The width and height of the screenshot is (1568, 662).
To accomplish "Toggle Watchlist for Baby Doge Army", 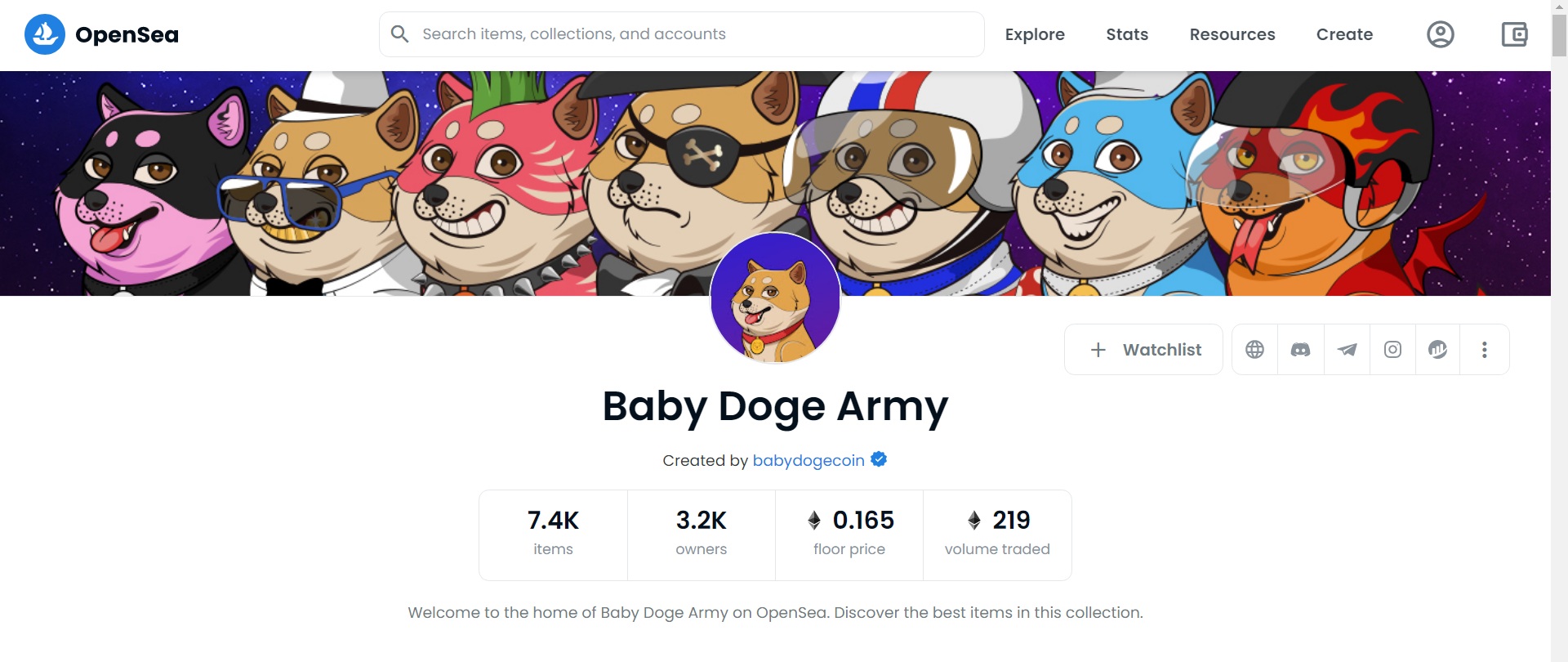I will tap(1143, 350).
